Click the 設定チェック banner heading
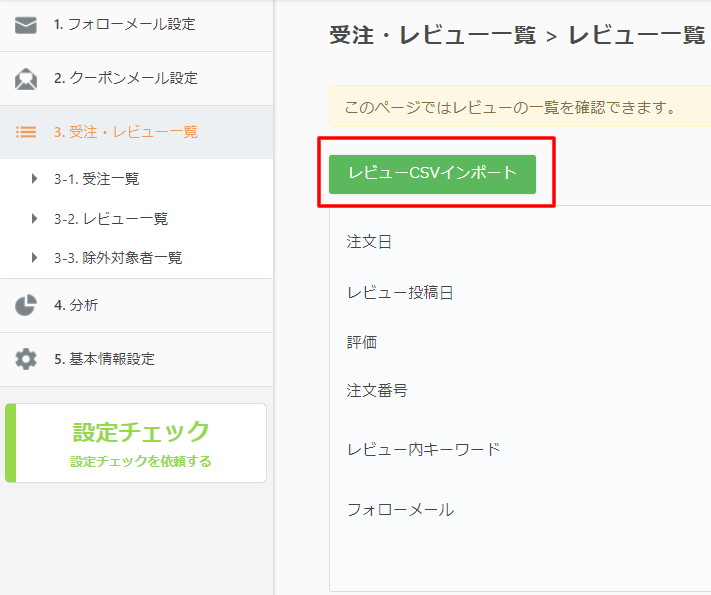 click(141, 432)
